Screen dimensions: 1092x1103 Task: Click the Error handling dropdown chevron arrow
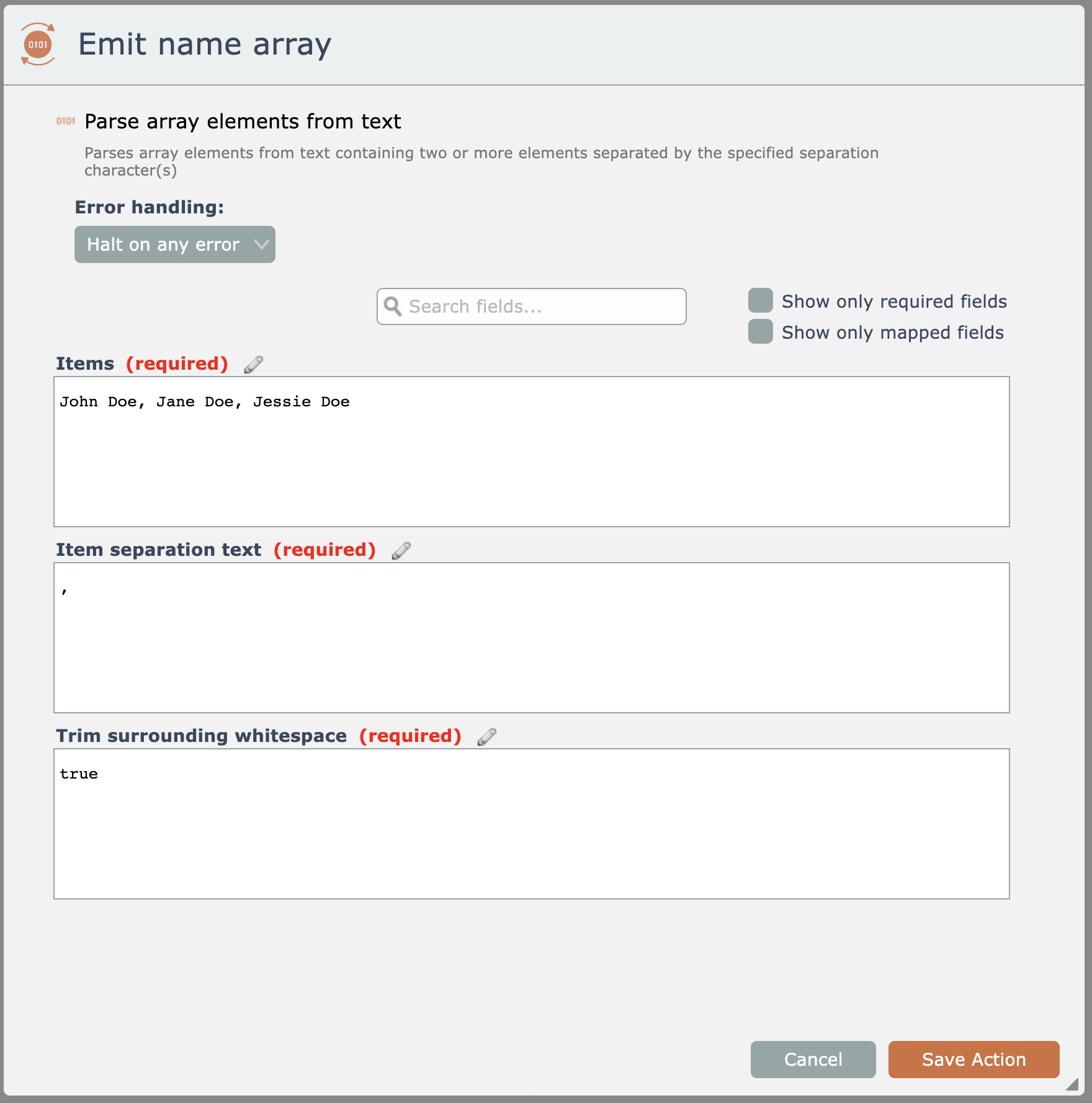tap(262, 244)
